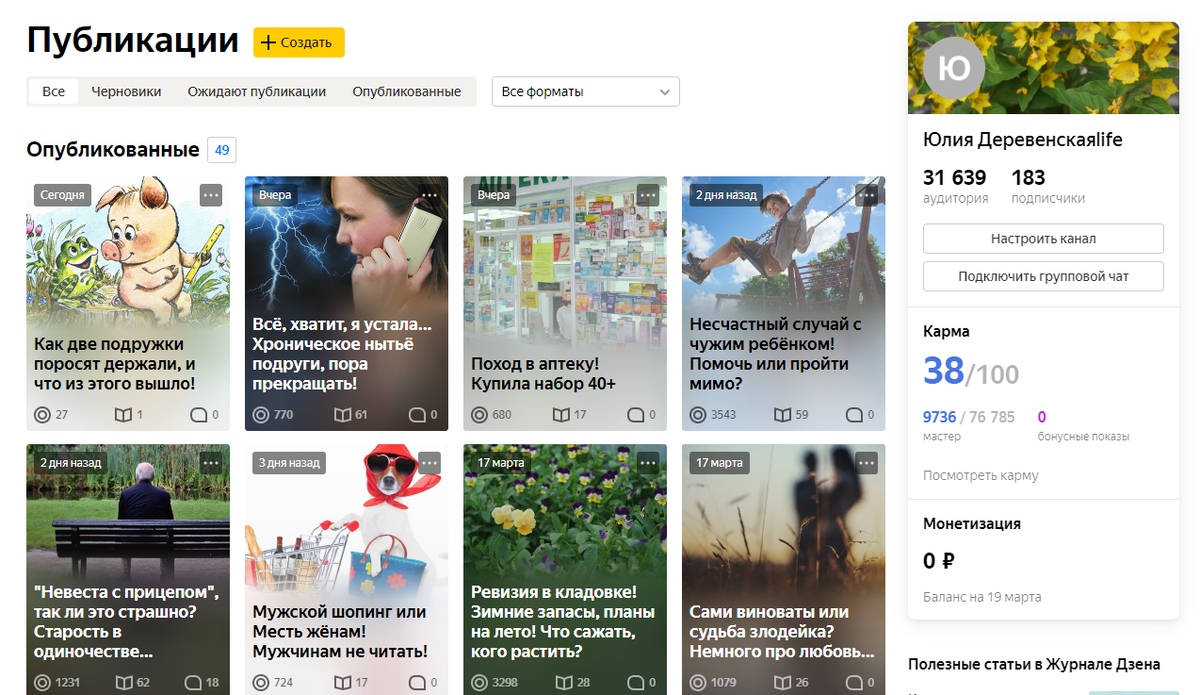Click views icon showing 3543 on swing card
1200x695 pixels.
(698, 415)
